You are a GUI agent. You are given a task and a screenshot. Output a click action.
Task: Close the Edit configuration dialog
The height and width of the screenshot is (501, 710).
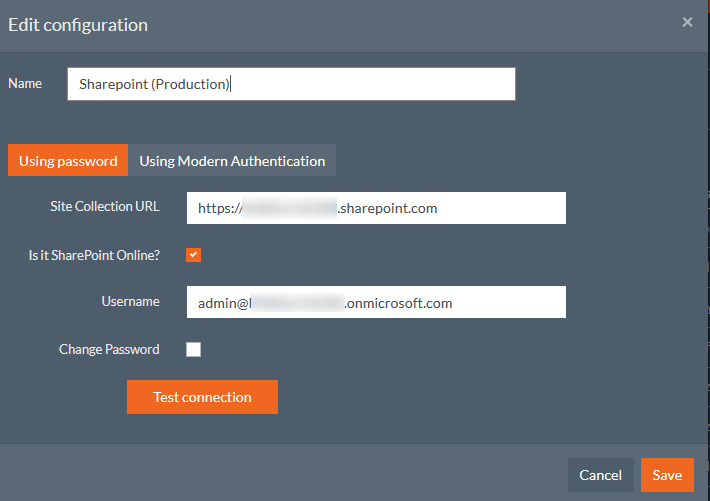(x=687, y=22)
